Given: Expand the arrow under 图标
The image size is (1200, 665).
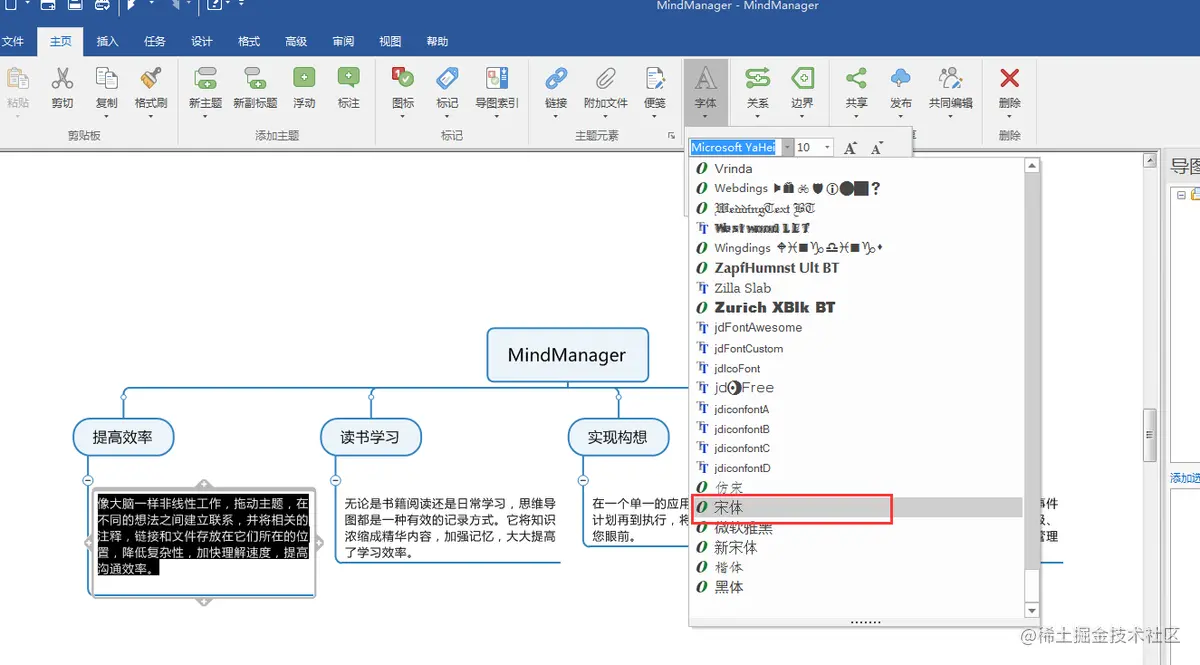Looking at the screenshot, I should click(403, 116).
